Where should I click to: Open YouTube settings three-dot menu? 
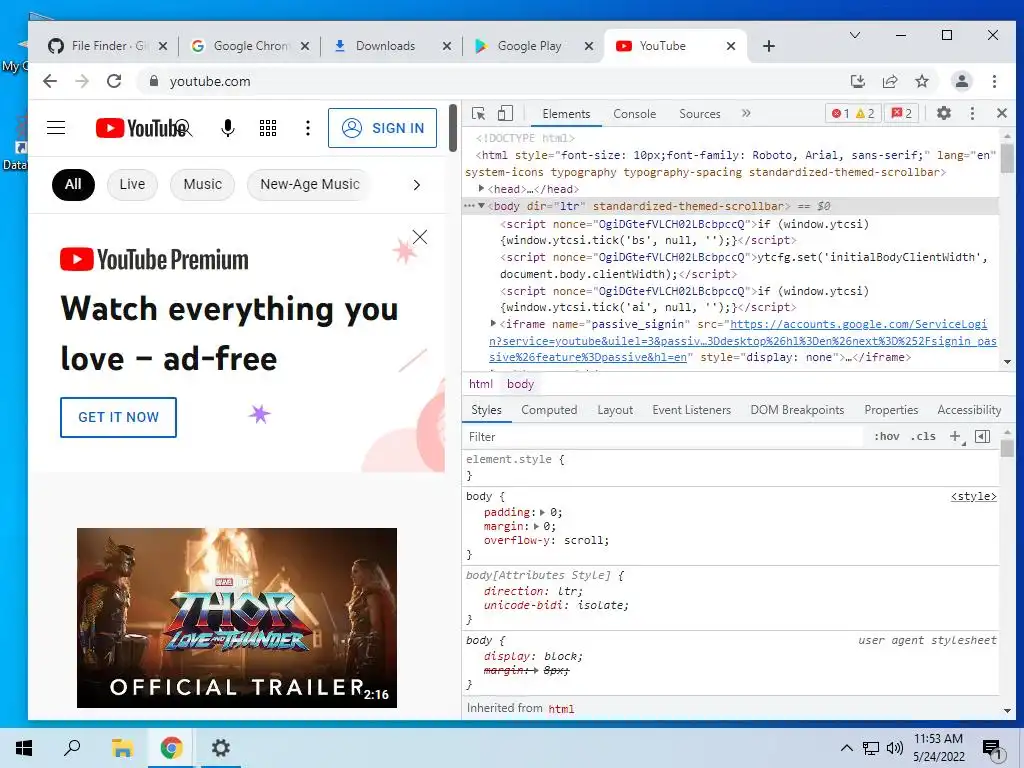pos(308,128)
